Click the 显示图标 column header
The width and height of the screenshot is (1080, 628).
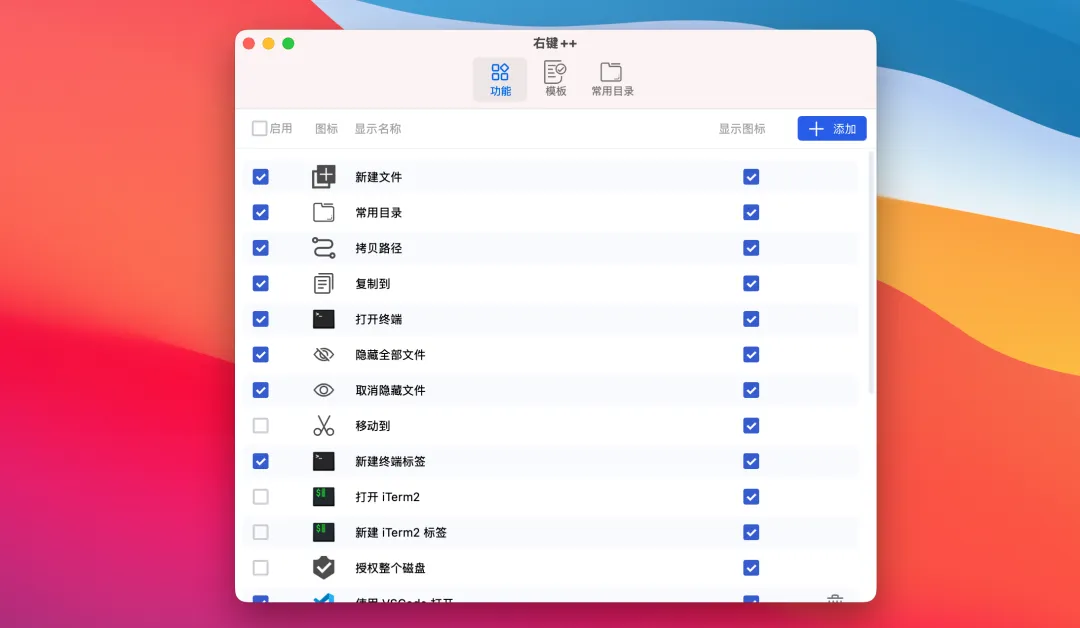pos(742,129)
